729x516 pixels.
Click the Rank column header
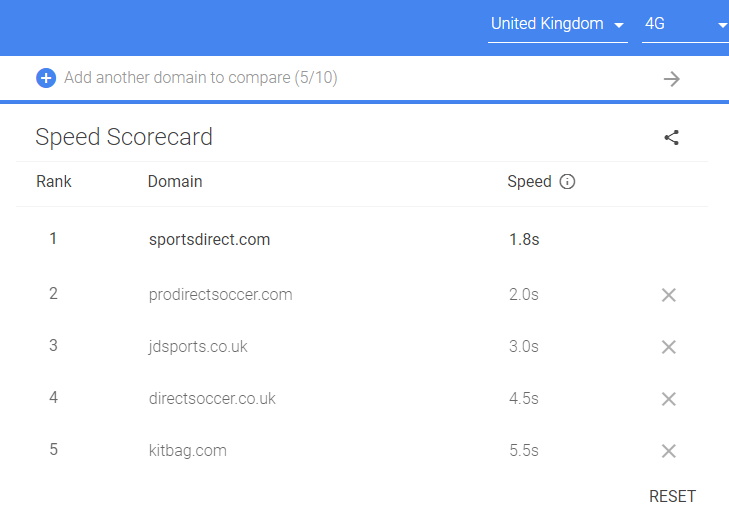[54, 182]
